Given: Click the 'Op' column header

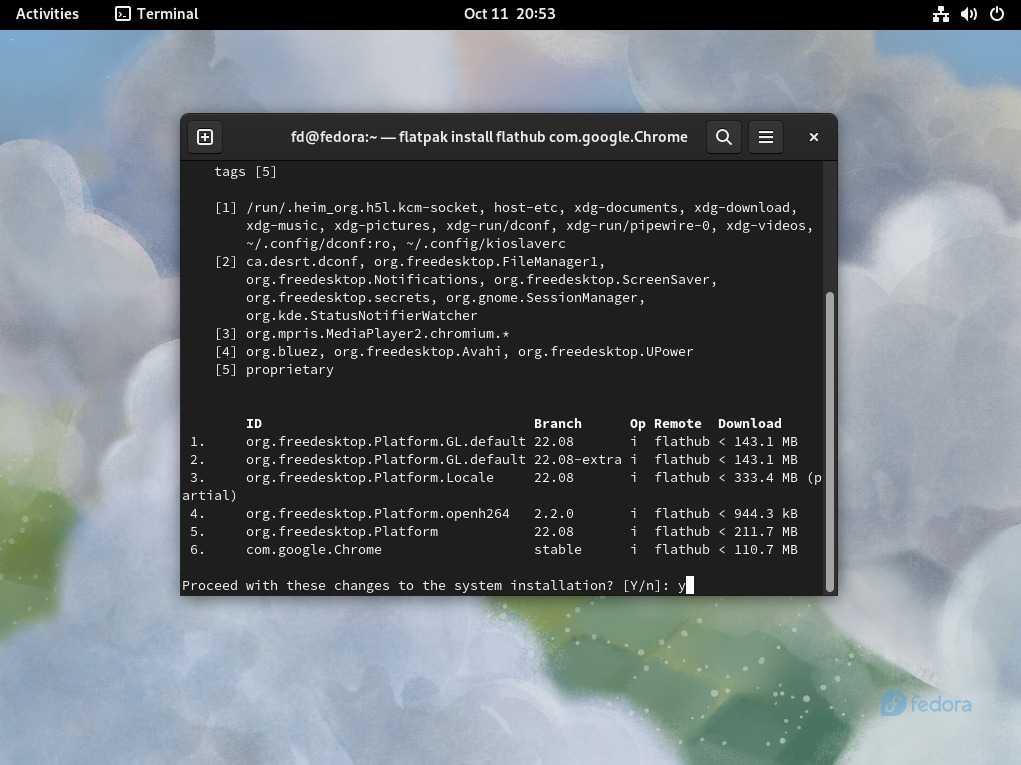Looking at the screenshot, I should [x=637, y=423].
